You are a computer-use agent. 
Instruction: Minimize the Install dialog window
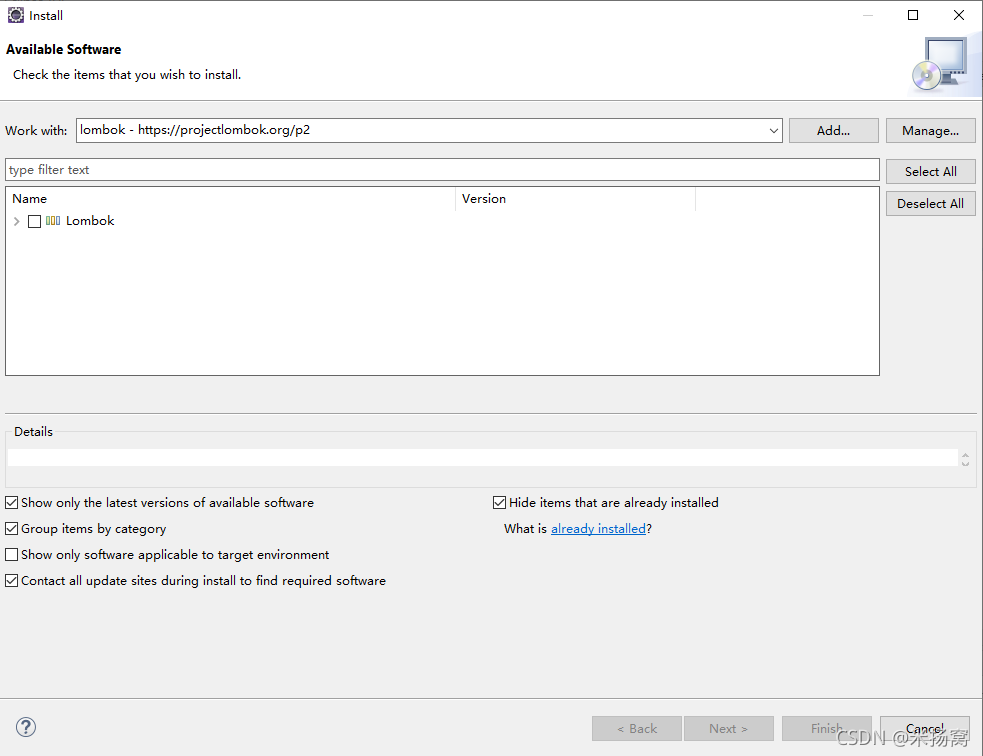point(868,15)
